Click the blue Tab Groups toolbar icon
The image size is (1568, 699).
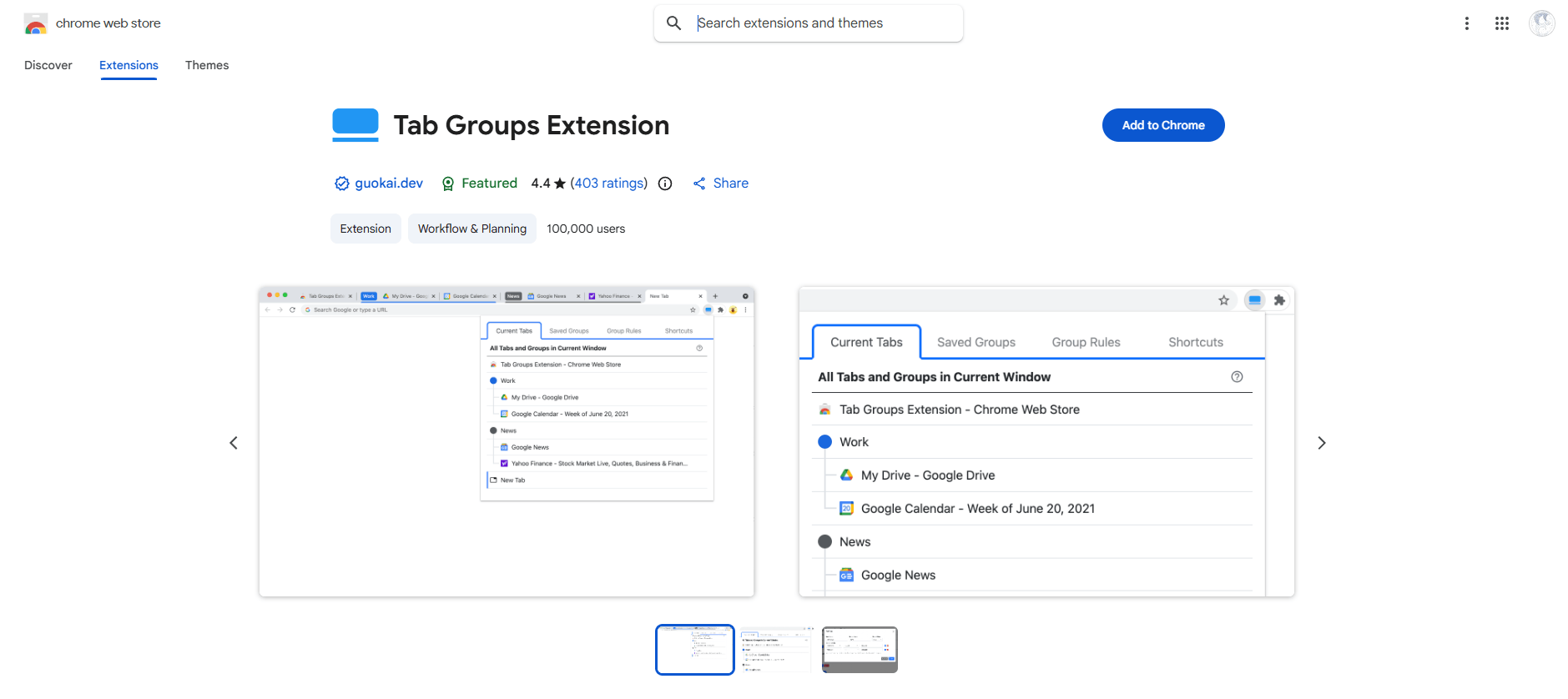tap(1254, 300)
